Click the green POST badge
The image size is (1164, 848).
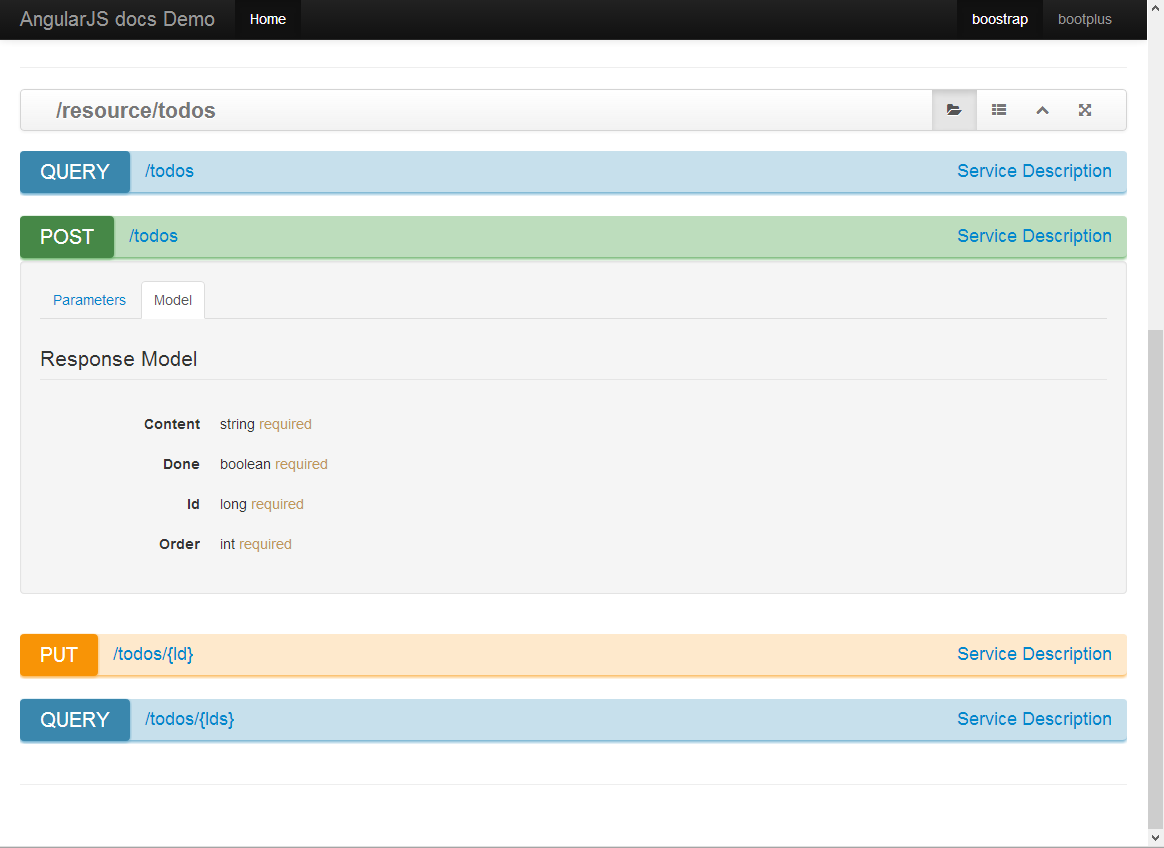click(67, 237)
